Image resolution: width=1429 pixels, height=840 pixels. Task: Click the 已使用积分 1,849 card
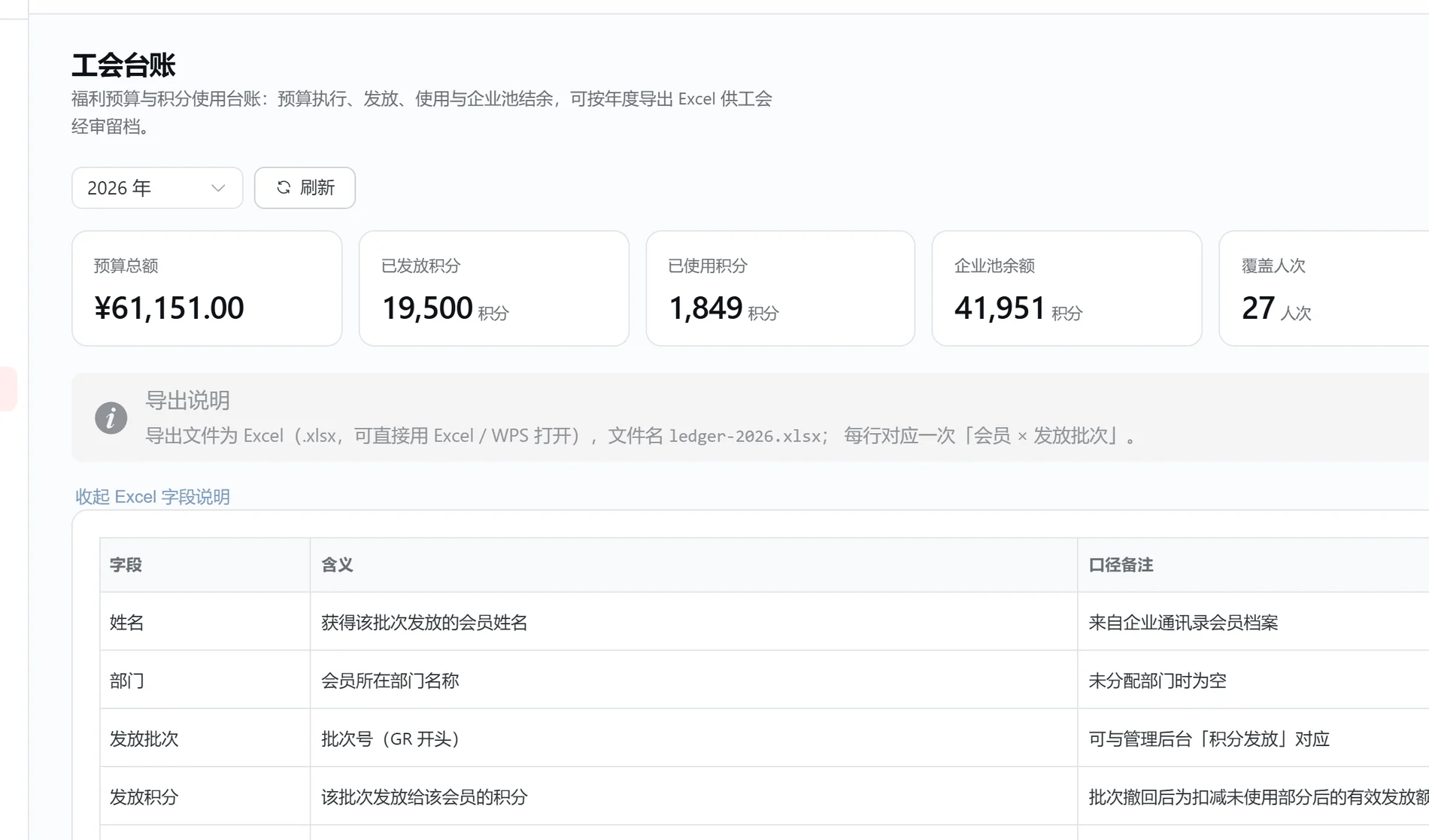pos(781,288)
